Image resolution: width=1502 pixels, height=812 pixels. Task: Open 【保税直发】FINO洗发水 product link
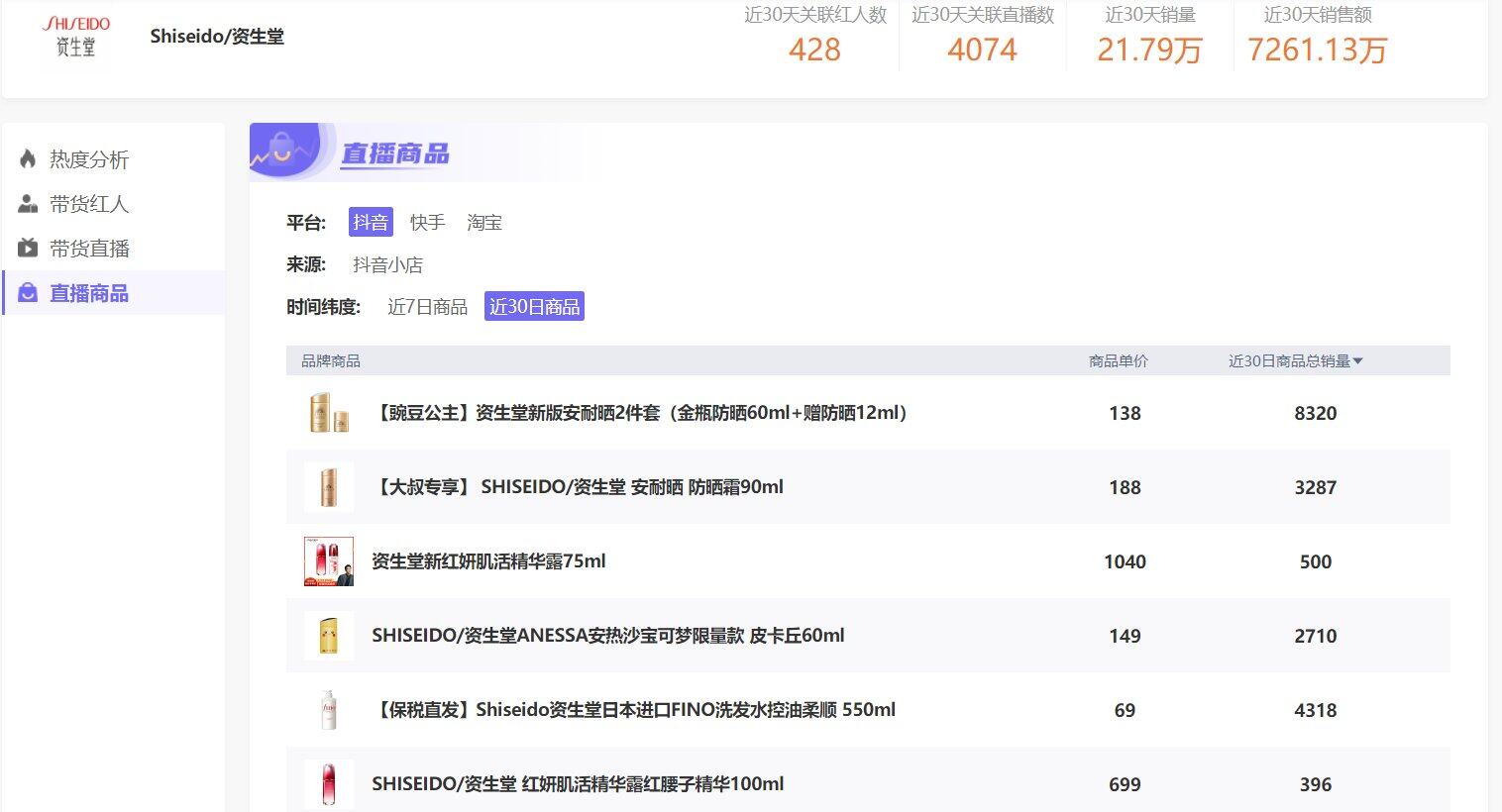point(634,710)
